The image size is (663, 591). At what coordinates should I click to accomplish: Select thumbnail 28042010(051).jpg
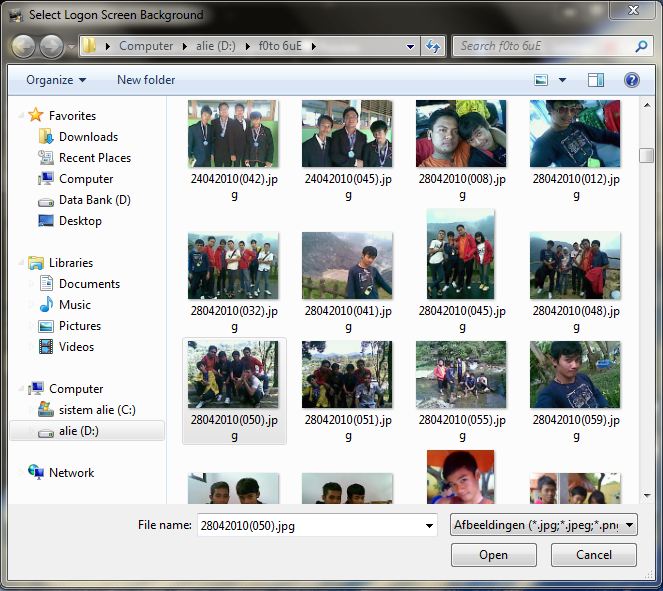click(x=347, y=375)
